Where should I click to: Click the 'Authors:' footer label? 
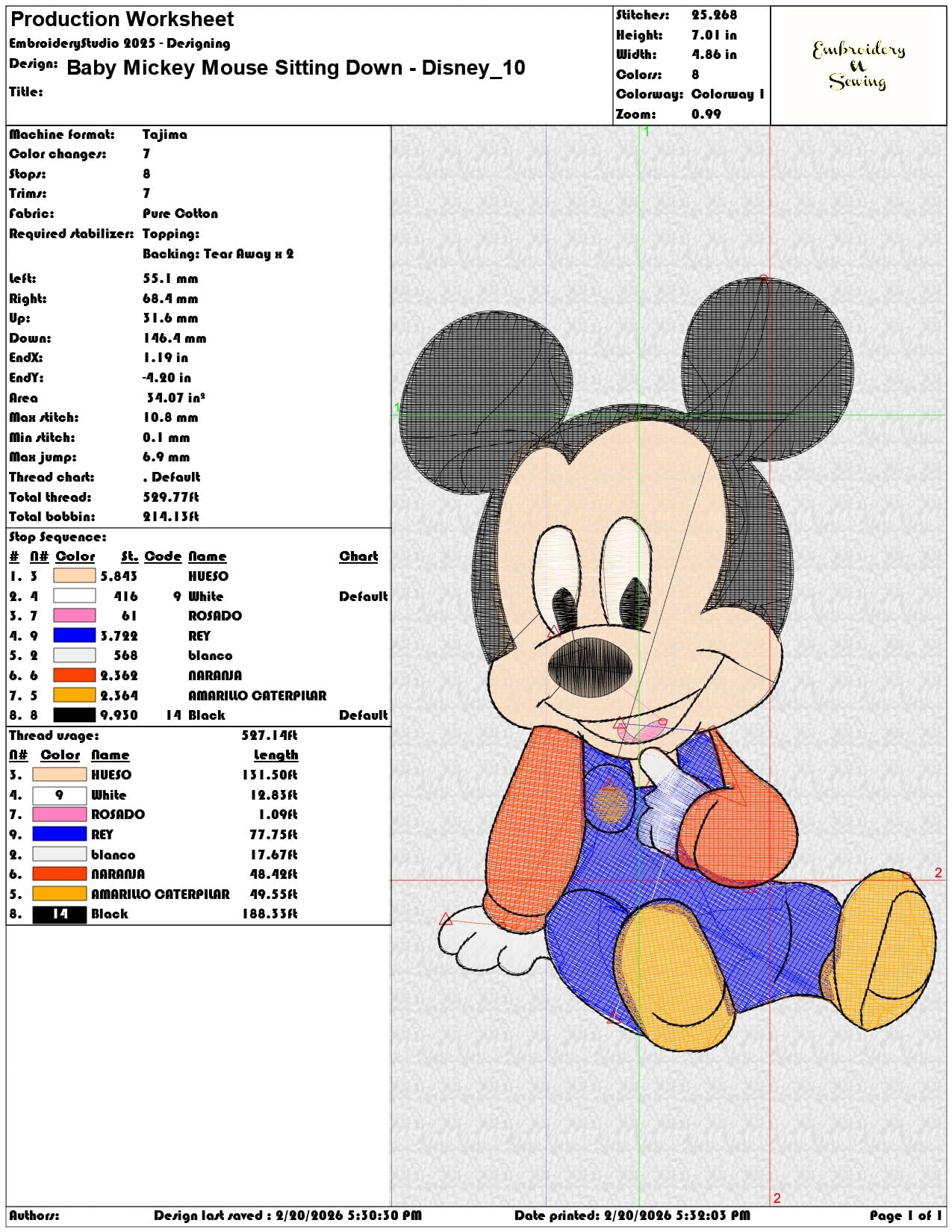click(x=34, y=1216)
